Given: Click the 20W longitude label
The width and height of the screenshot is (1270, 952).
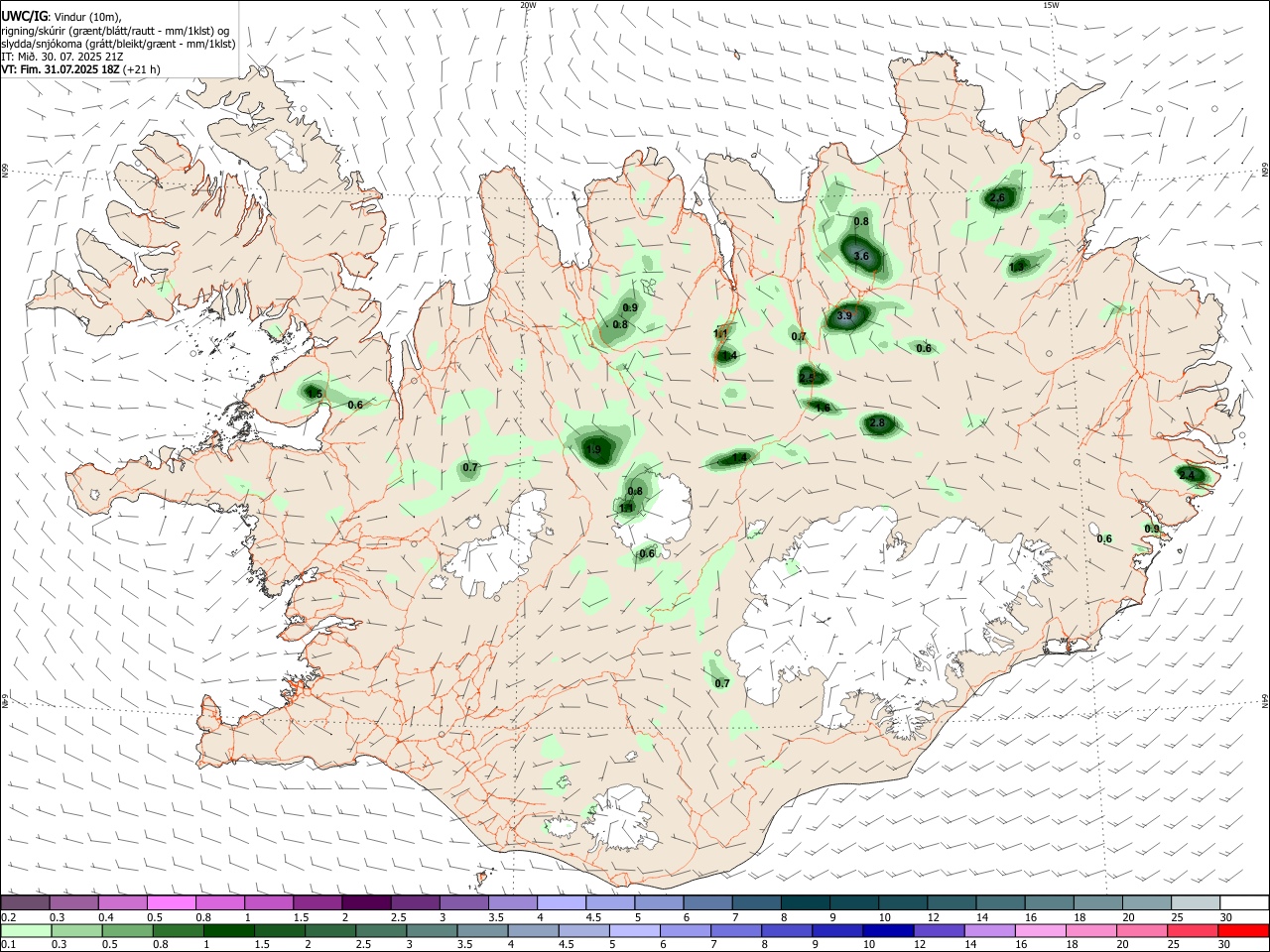Looking at the screenshot, I should click(x=528, y=5).
